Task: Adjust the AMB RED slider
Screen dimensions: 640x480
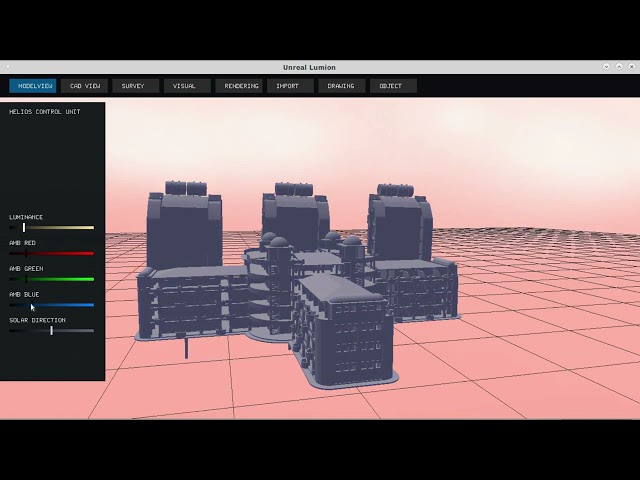Action: (x=51, y=253)
